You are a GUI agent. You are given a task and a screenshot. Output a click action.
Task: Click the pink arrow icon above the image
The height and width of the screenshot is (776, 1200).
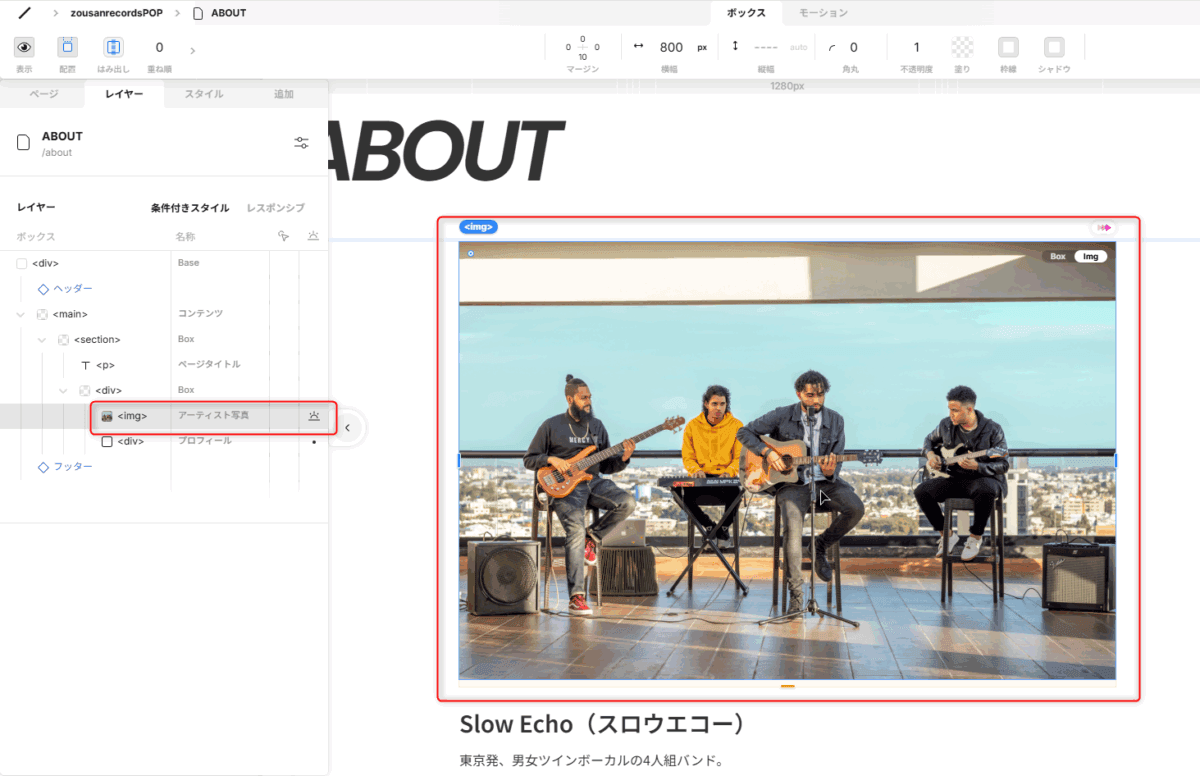pyautogui.click(x=1104, y=227)
